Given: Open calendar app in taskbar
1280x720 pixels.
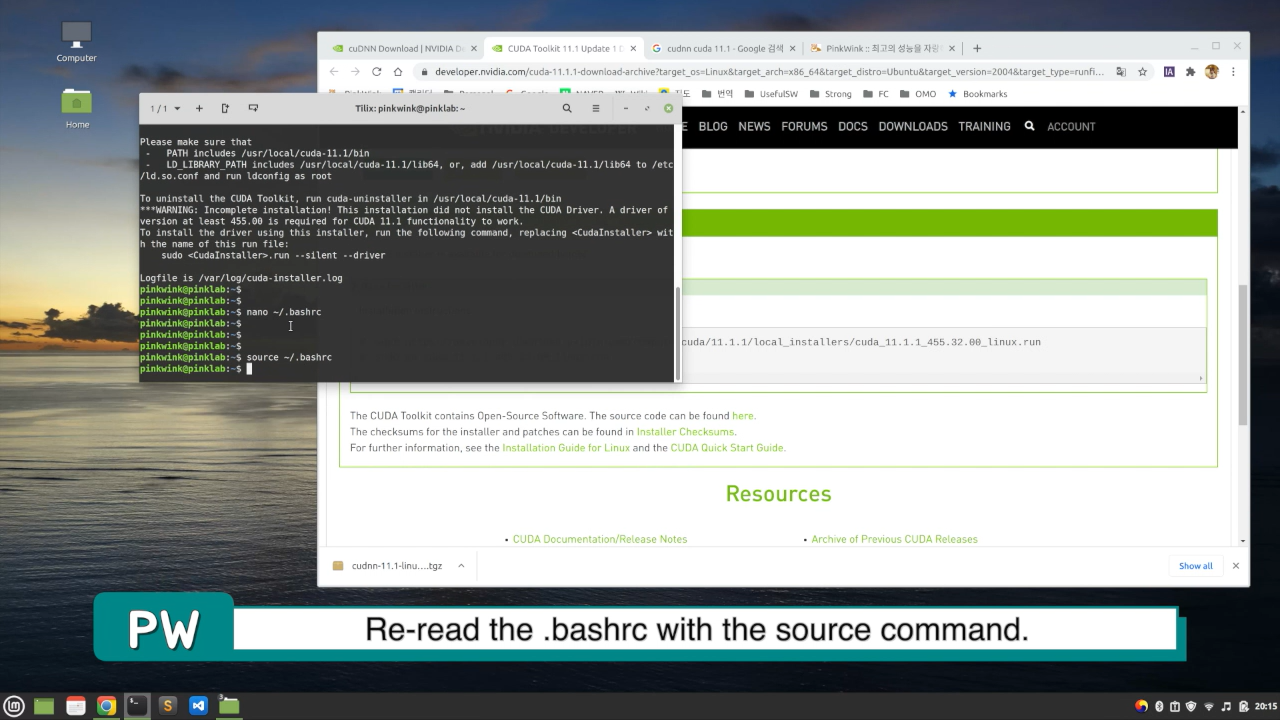Looking at the screenshot, I should 75,706.
